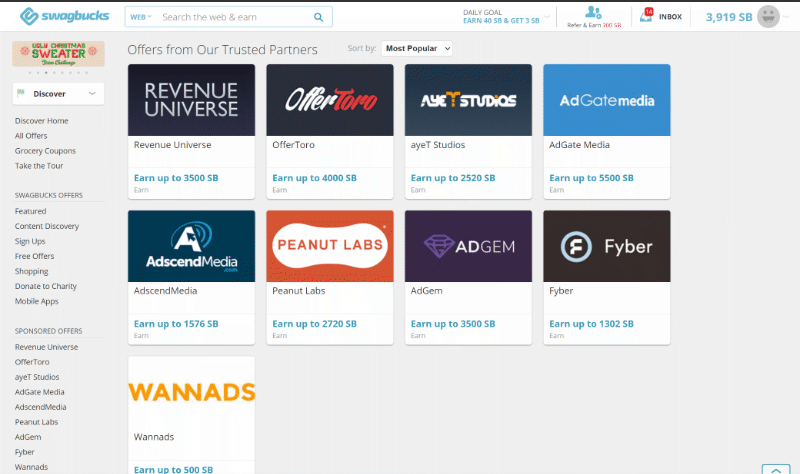Click Earn up to 3500 SB for Revenue Universe
Screen dimensions: 800x474
176,178
